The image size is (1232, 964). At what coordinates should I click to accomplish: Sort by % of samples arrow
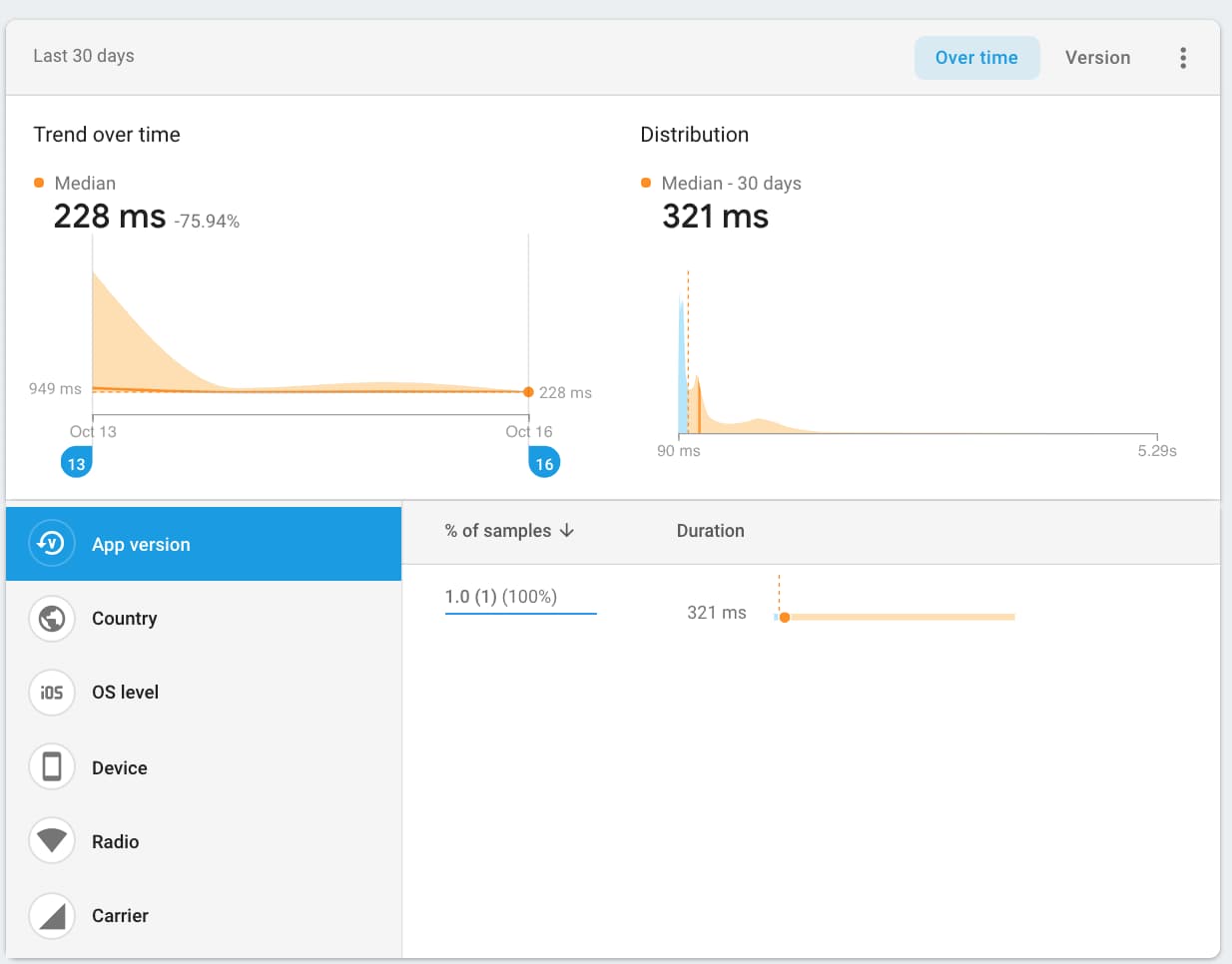tap(567, 530)
